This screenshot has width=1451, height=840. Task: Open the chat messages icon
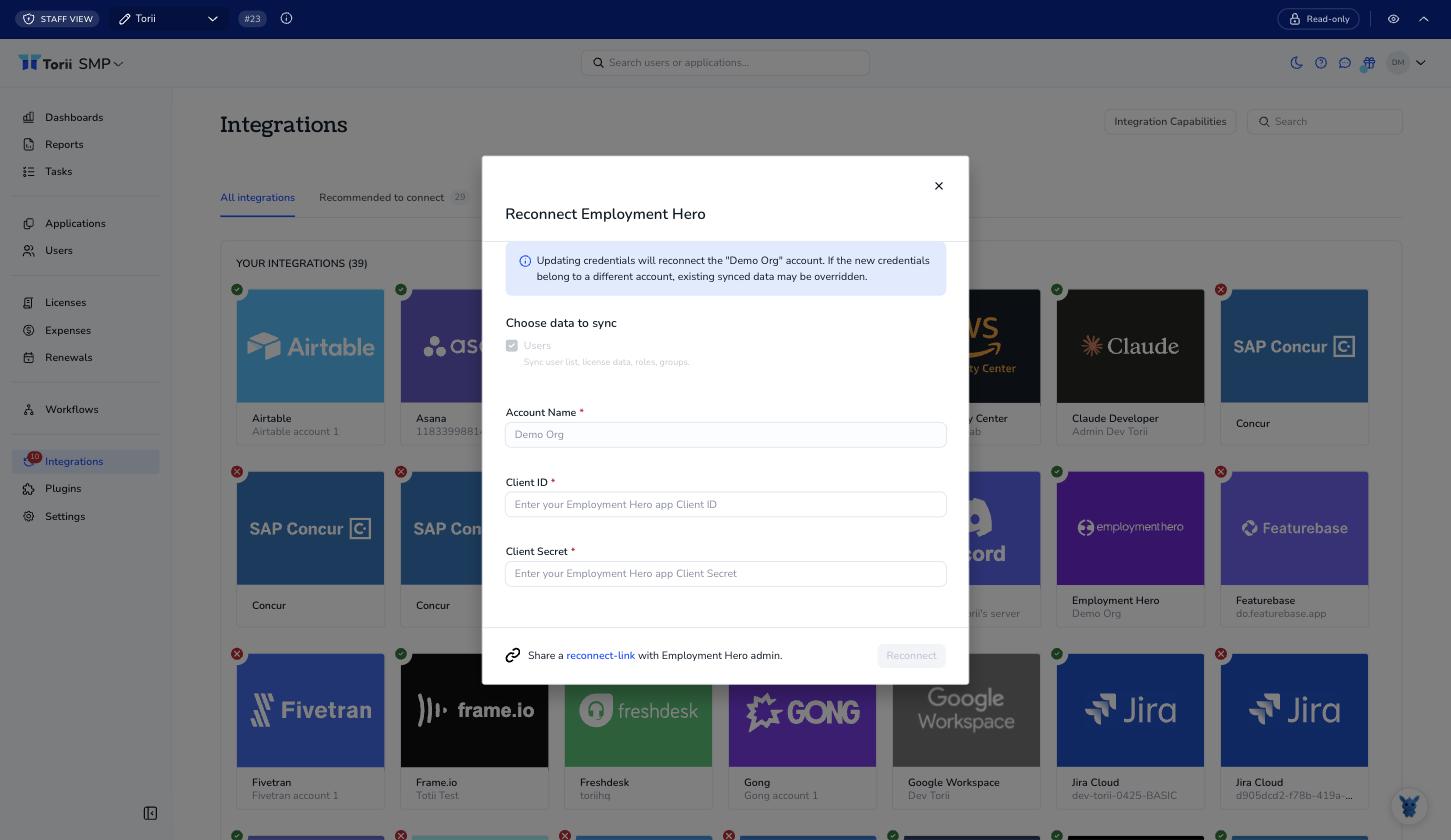pyautogui.click(x=1345, y=63)
